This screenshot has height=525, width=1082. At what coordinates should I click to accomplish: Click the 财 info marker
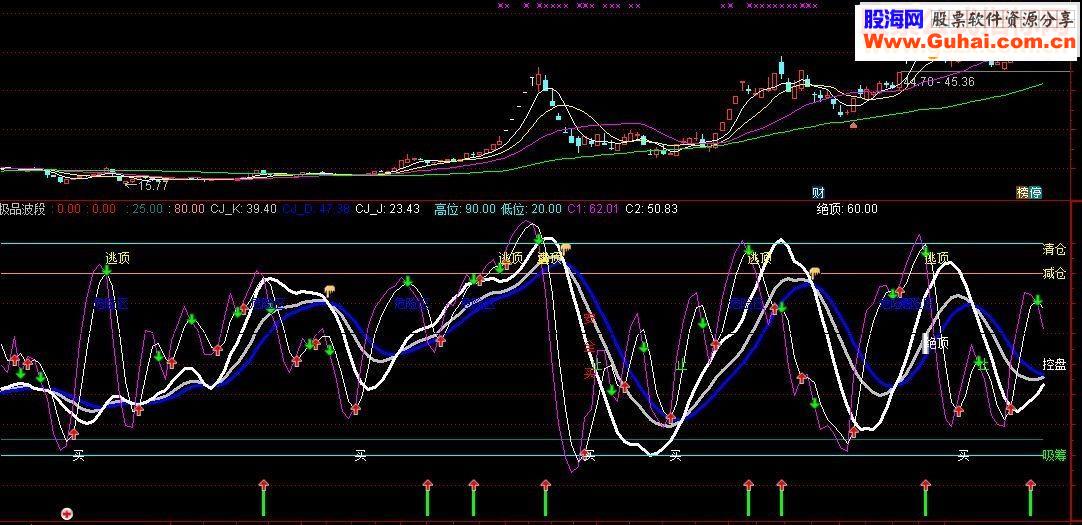(818, 192)
